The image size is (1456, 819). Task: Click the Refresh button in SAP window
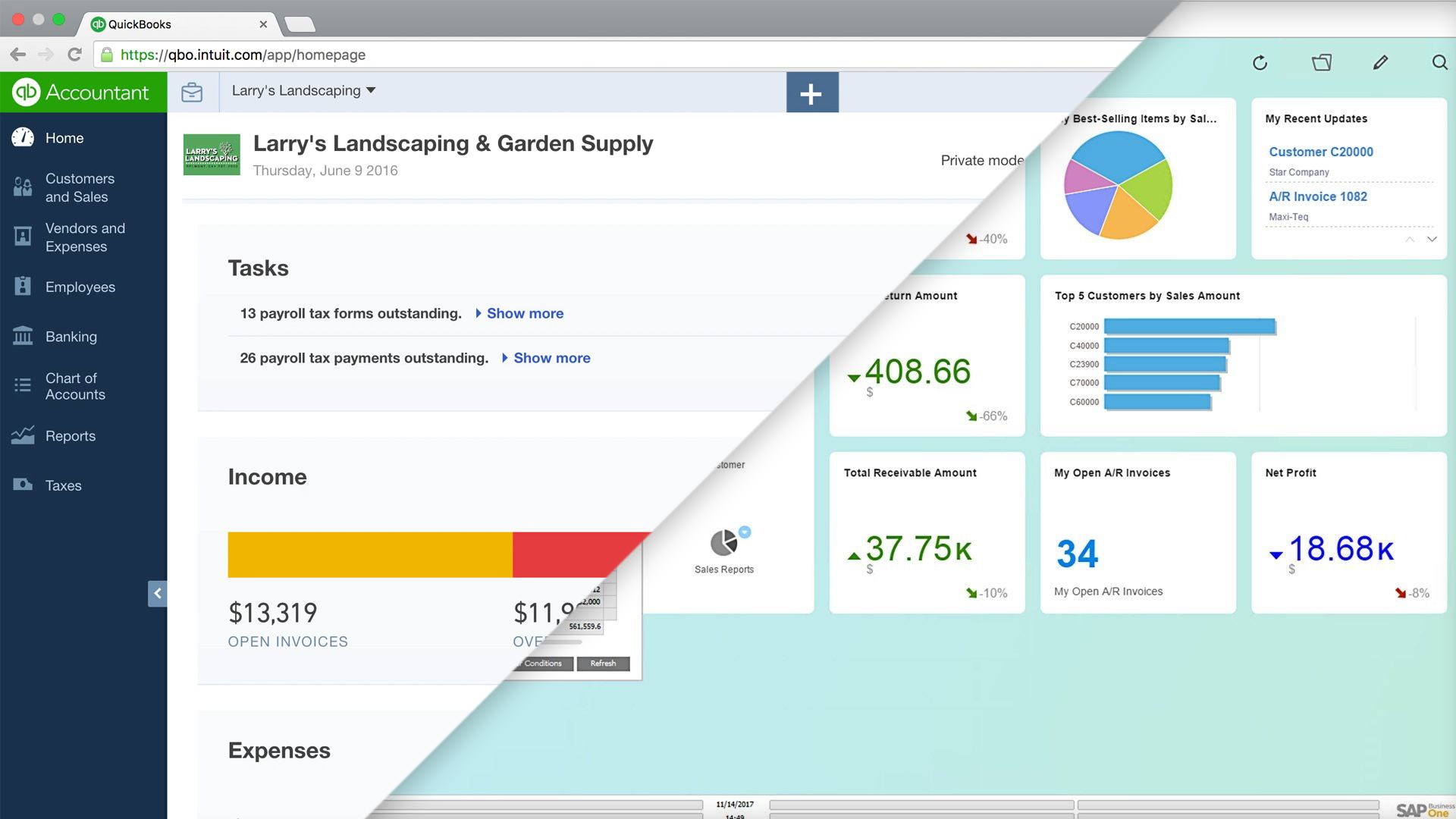point(603,664)
